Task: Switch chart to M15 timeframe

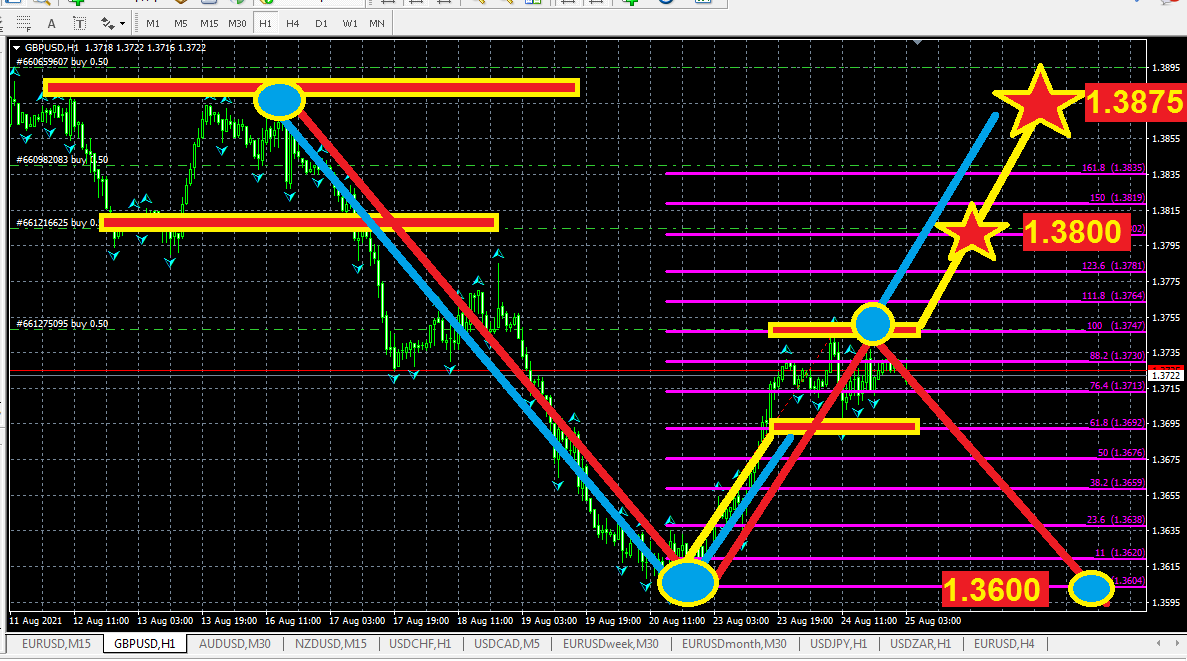Action: (x=208, y=22)
